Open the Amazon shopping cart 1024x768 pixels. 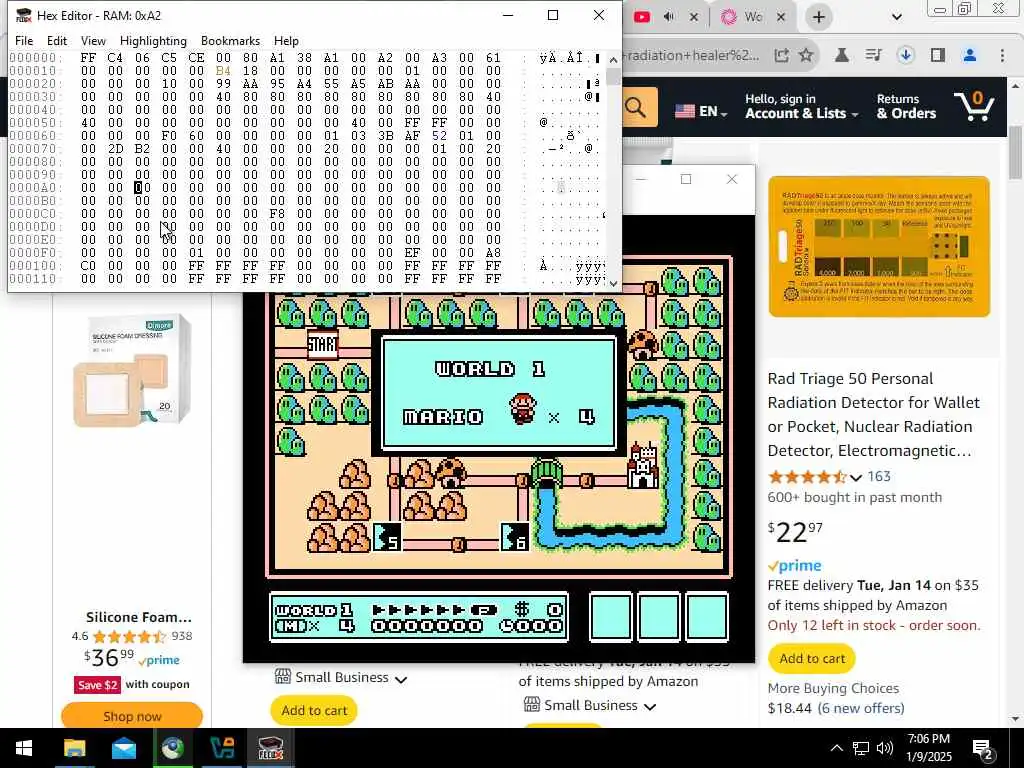pyautogui.click(x=973, y=106)
